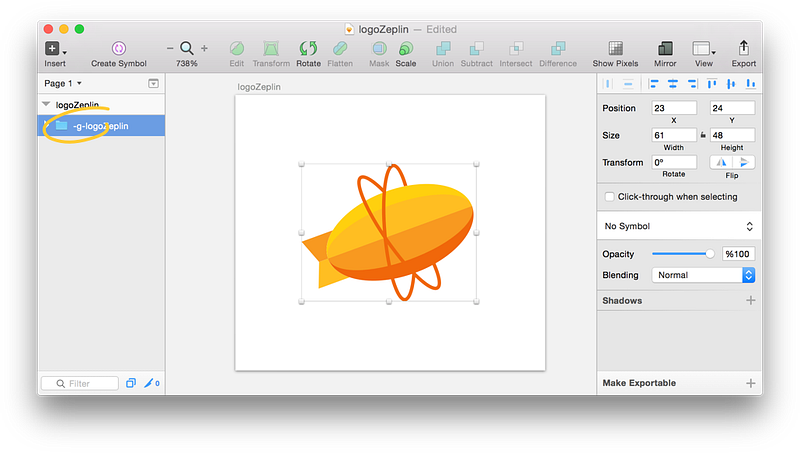
Task: Flip the layer vertically
Action: (x=743, y=162)
